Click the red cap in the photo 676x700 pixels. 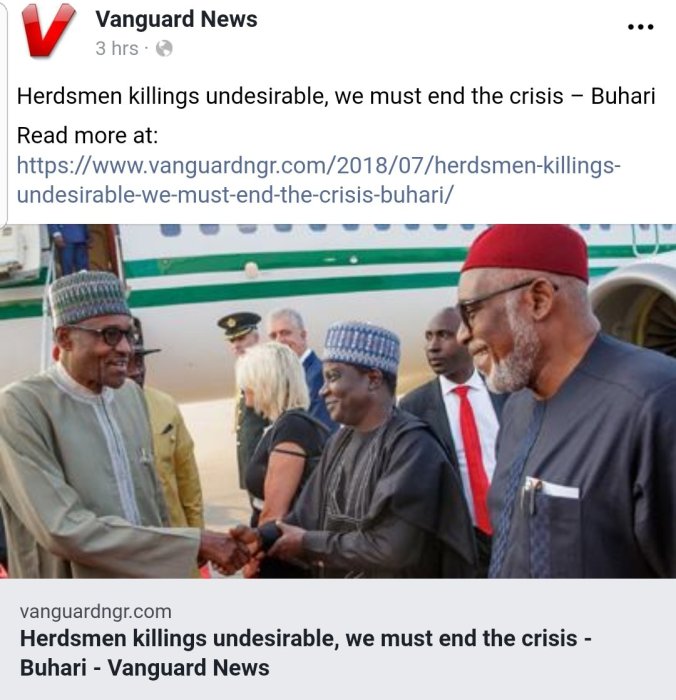click(526, 250)
